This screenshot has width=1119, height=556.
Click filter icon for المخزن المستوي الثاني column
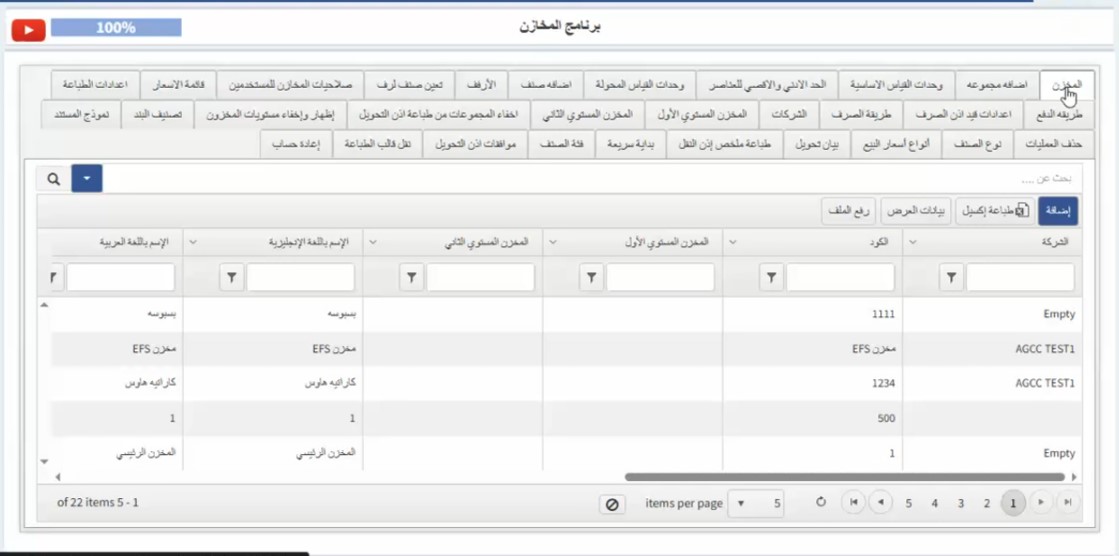click(411, 278)
